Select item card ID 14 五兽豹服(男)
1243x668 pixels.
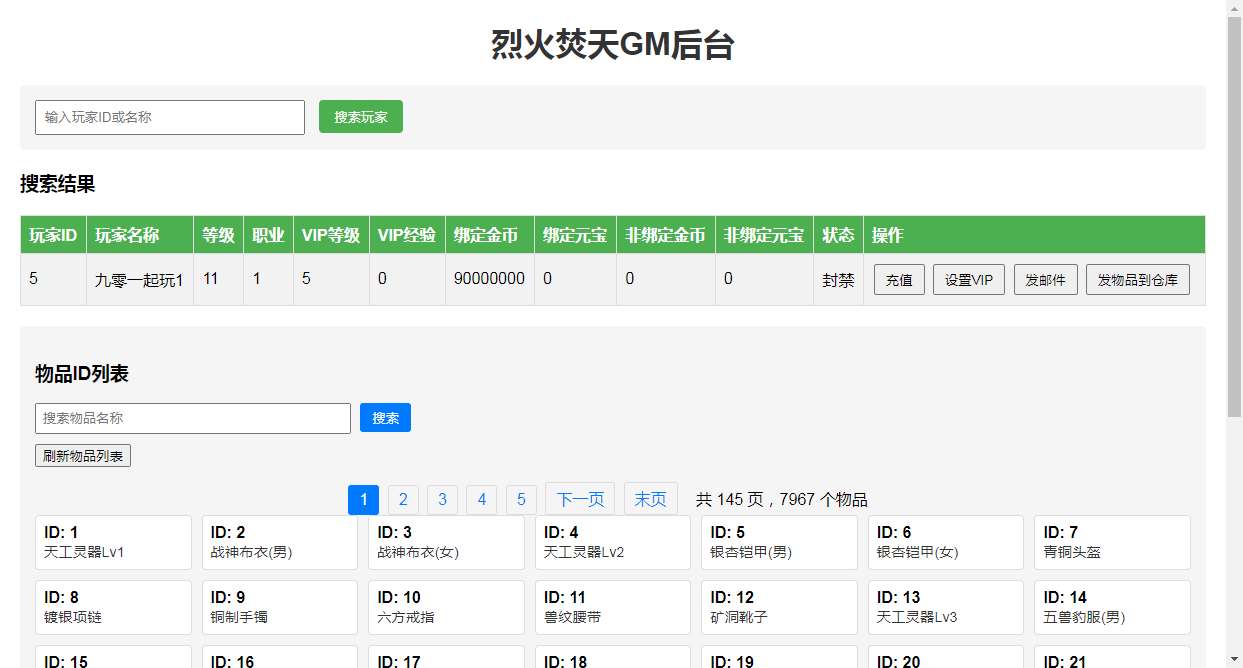click(1111, 607)
